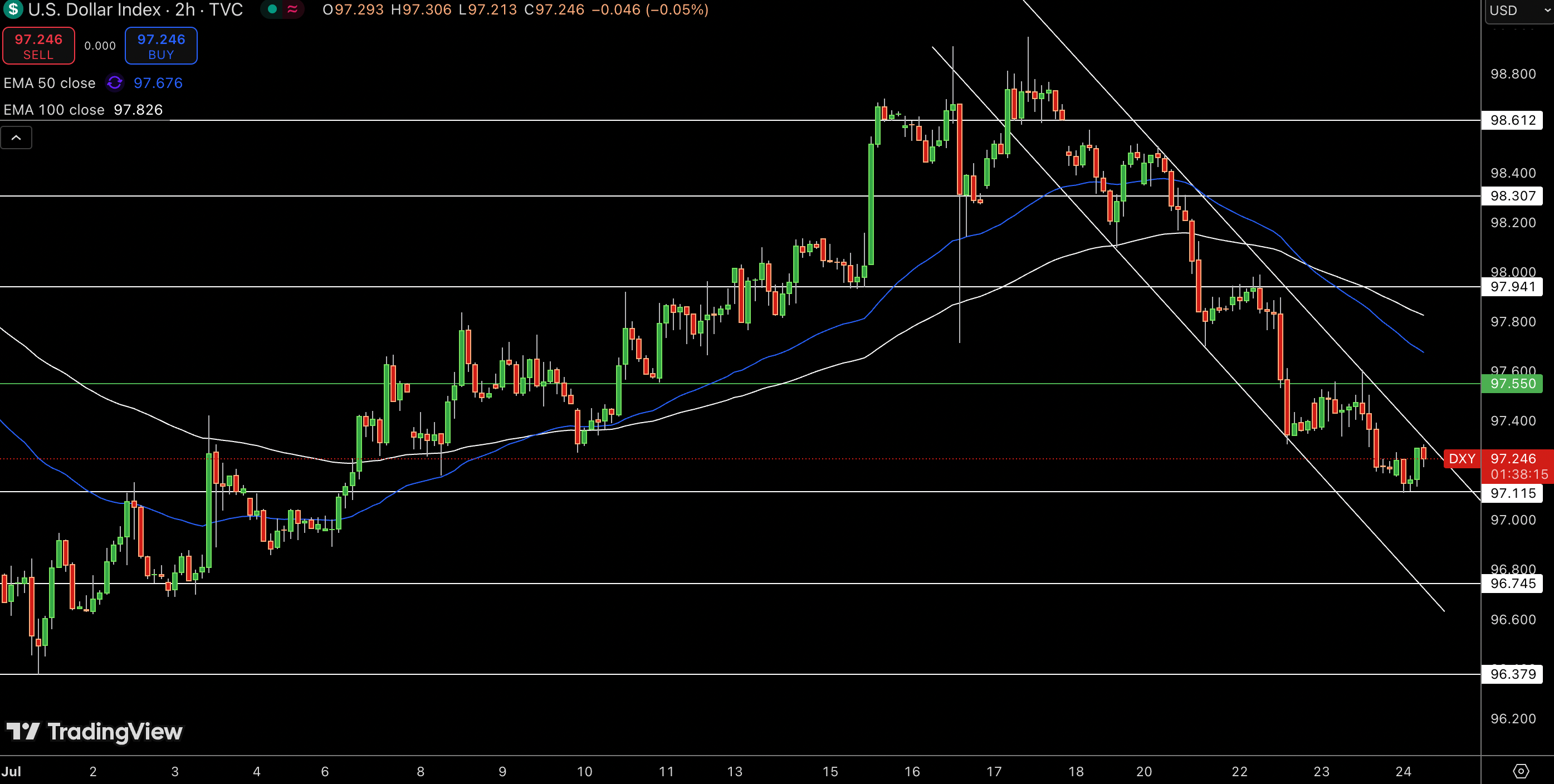Collapse the indicator legend chevron
The width and height of the screenshot is (1554, 784).
click(x=16, y=138)
